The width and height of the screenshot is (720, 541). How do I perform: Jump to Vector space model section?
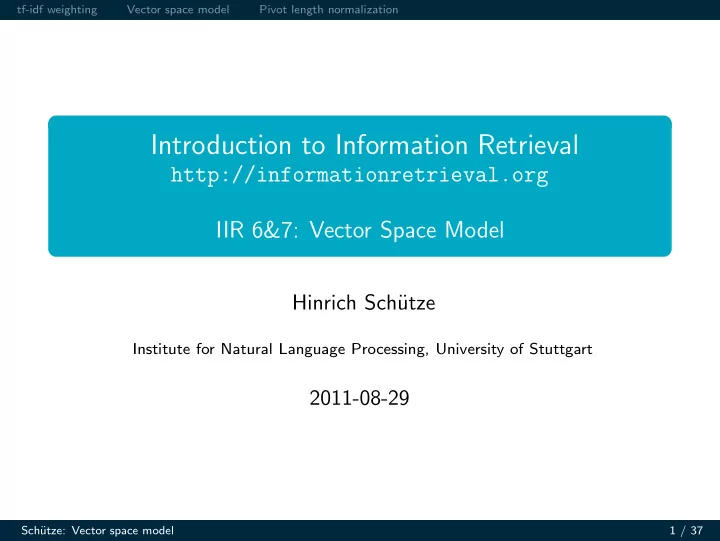click(x=178, y=10)
